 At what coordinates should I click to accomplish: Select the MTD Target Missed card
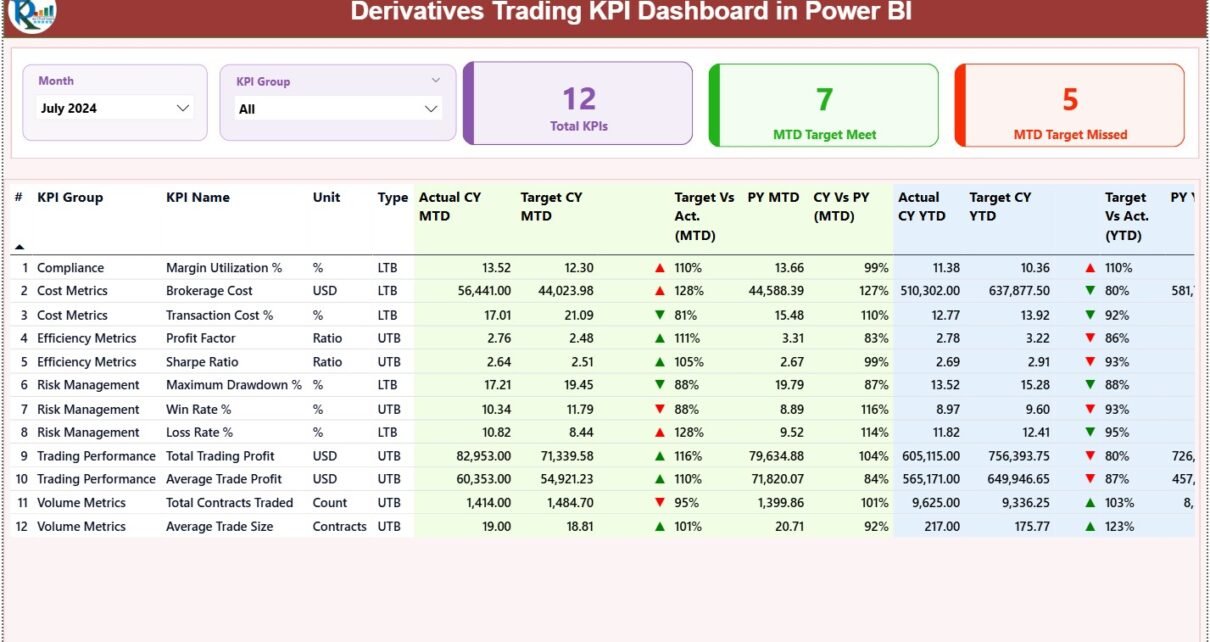1070,105
